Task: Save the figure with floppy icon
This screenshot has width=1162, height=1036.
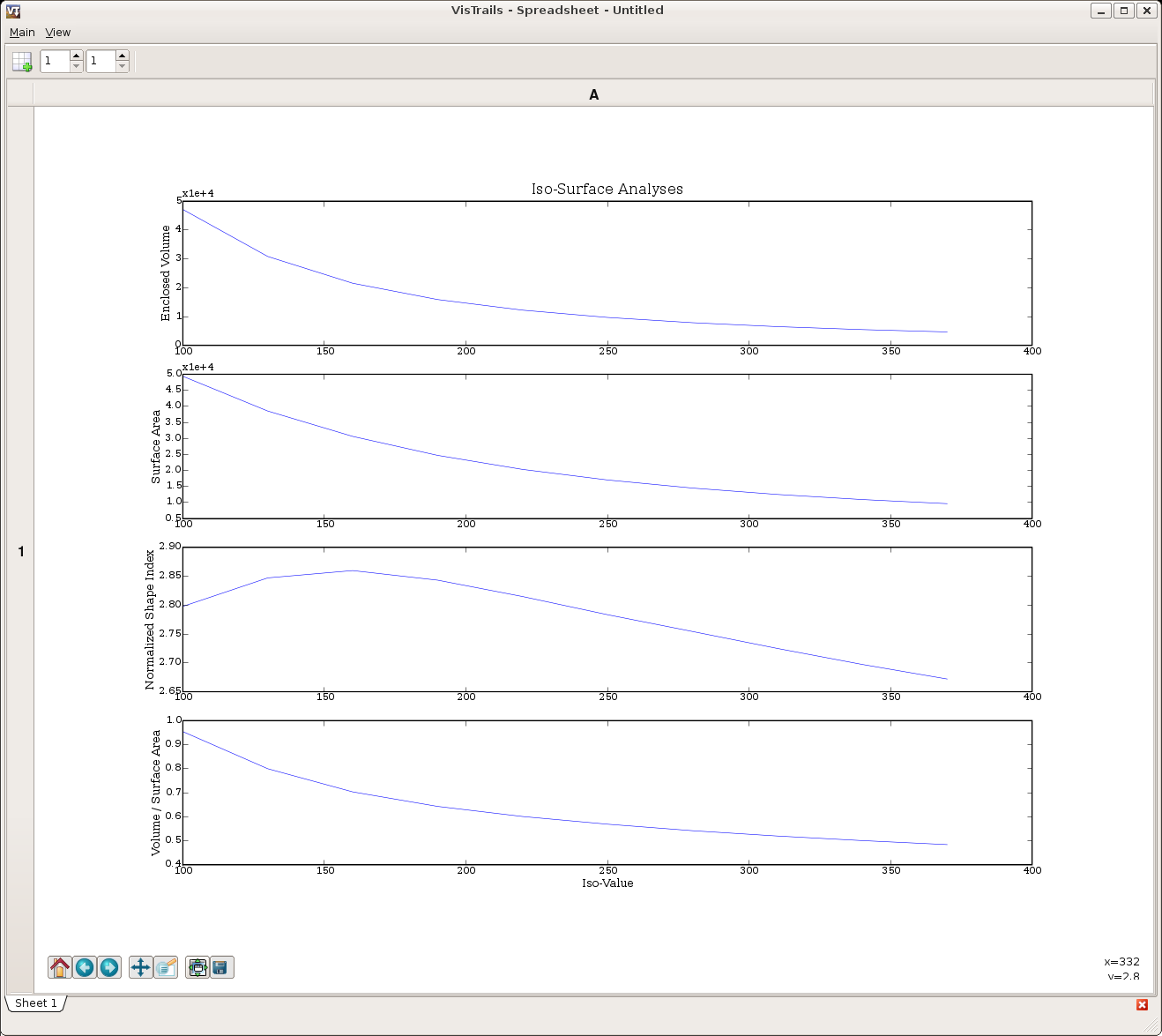Action: coord(221,967)
